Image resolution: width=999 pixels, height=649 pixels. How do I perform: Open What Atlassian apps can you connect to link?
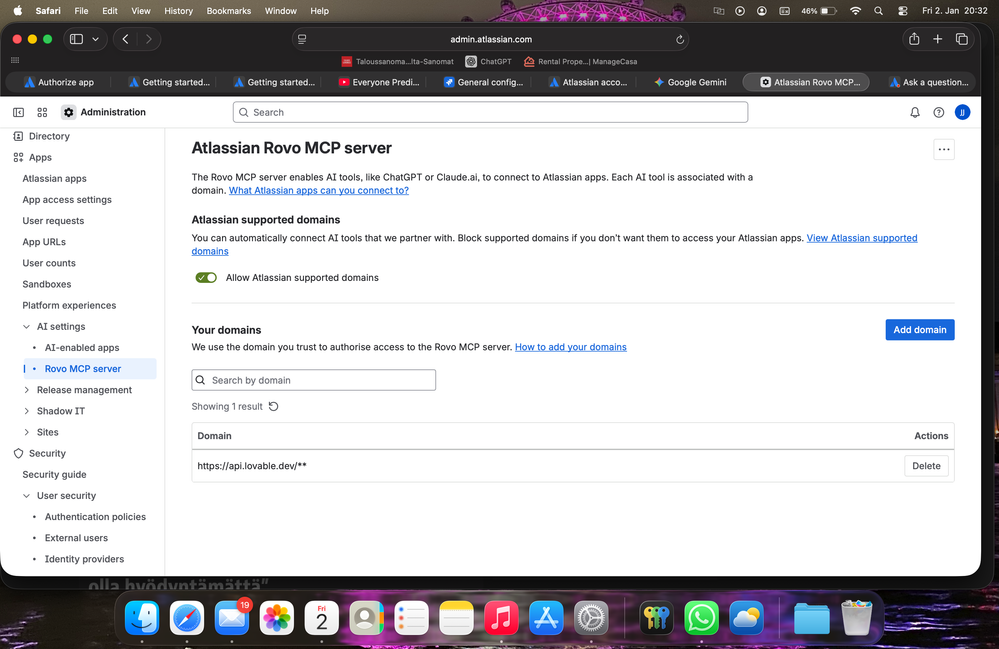pos(319,190)
